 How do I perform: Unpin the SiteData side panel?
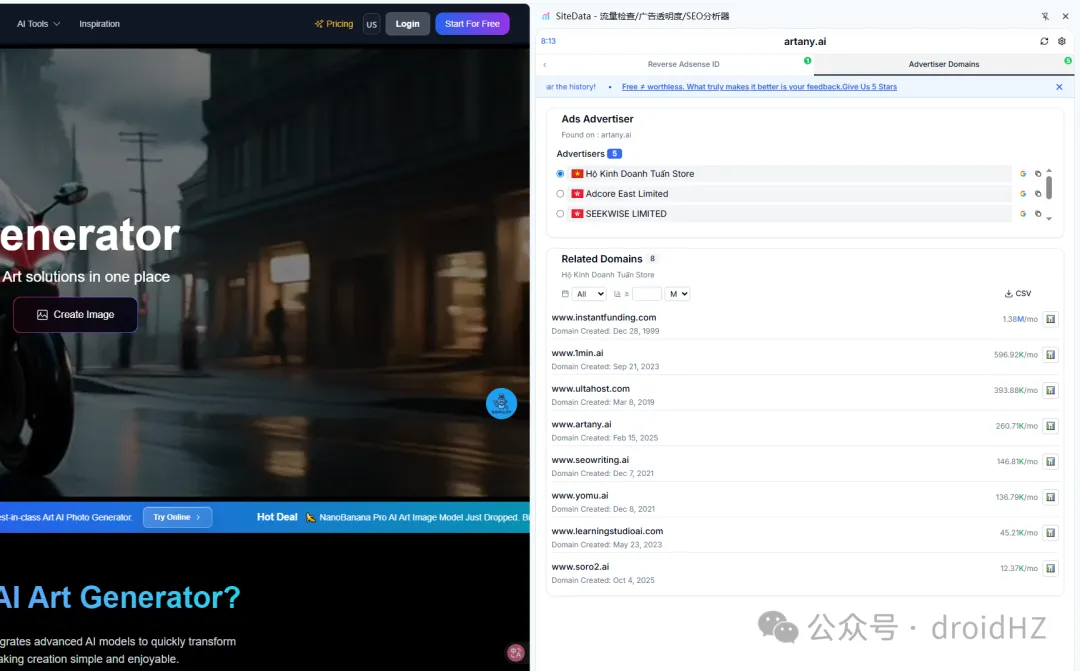[1045, 16]
